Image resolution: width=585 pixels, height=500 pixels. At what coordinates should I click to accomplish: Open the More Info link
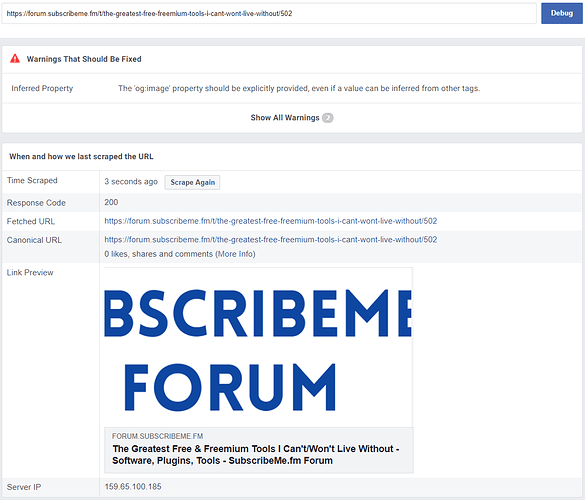click(236, 254)
